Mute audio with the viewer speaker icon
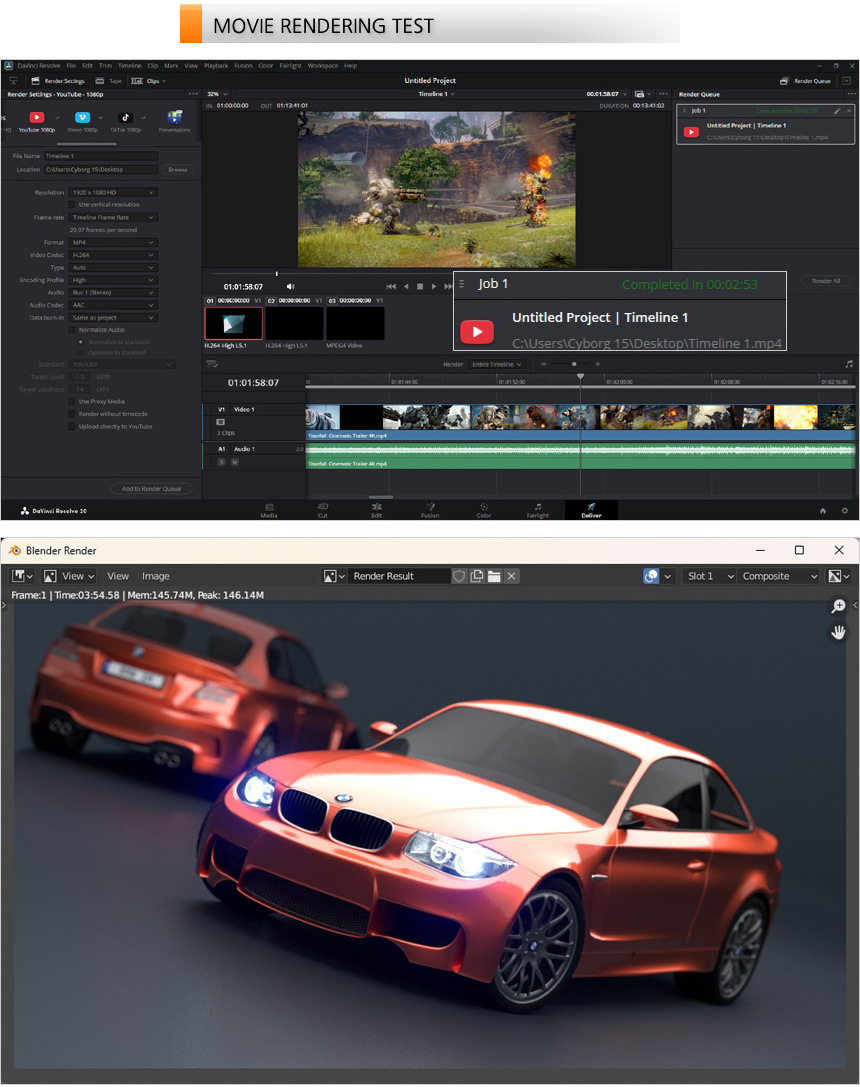 (x=291, y=286)
